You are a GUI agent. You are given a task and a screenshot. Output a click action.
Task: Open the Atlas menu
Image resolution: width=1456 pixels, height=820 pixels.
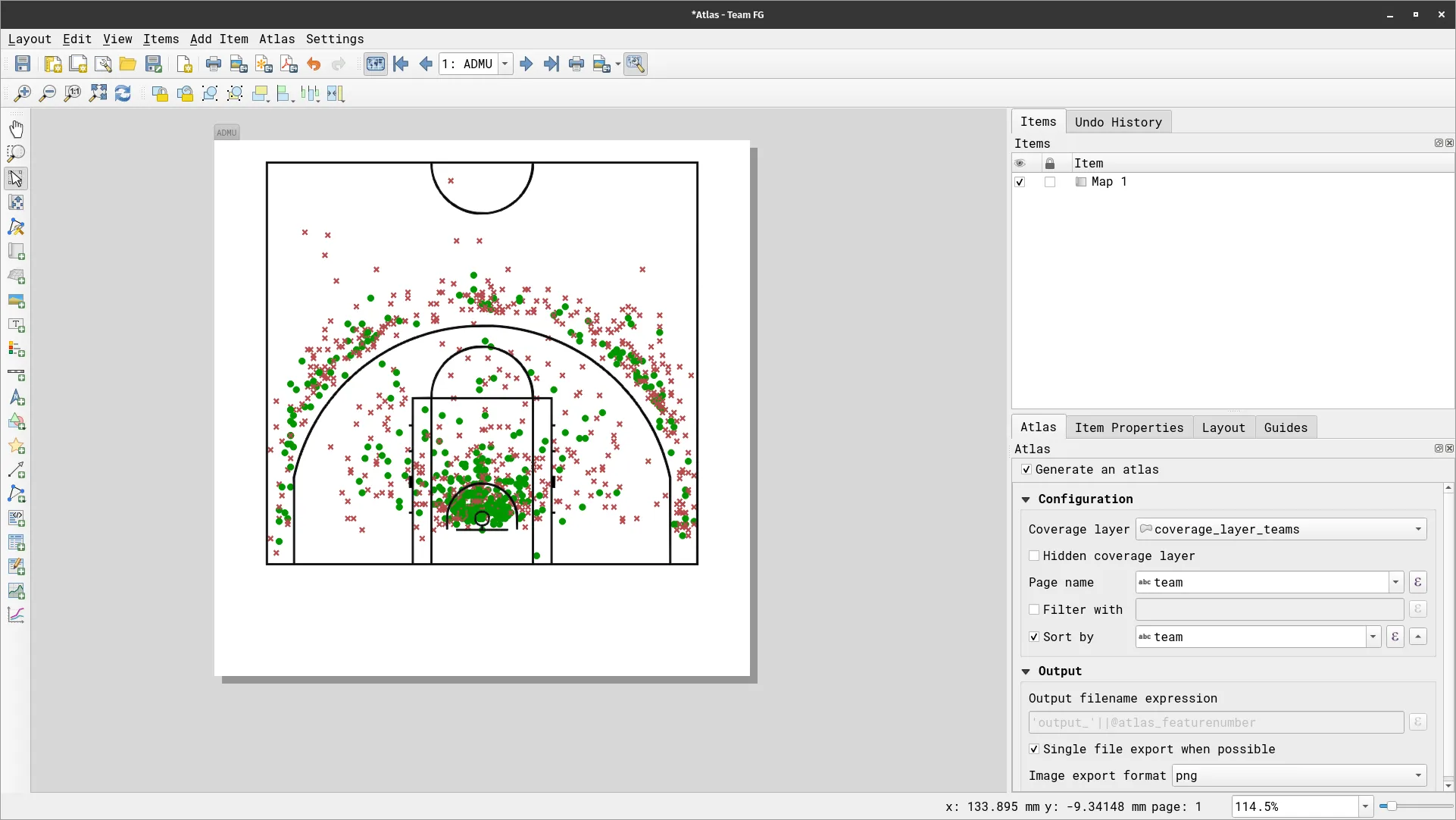(277, 39)
